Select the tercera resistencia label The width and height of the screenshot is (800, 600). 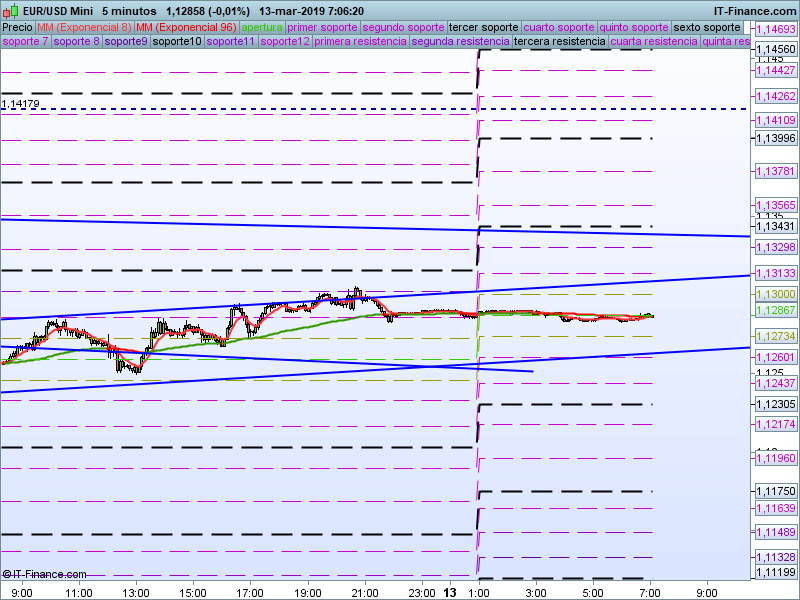click(x=559, y=42)
